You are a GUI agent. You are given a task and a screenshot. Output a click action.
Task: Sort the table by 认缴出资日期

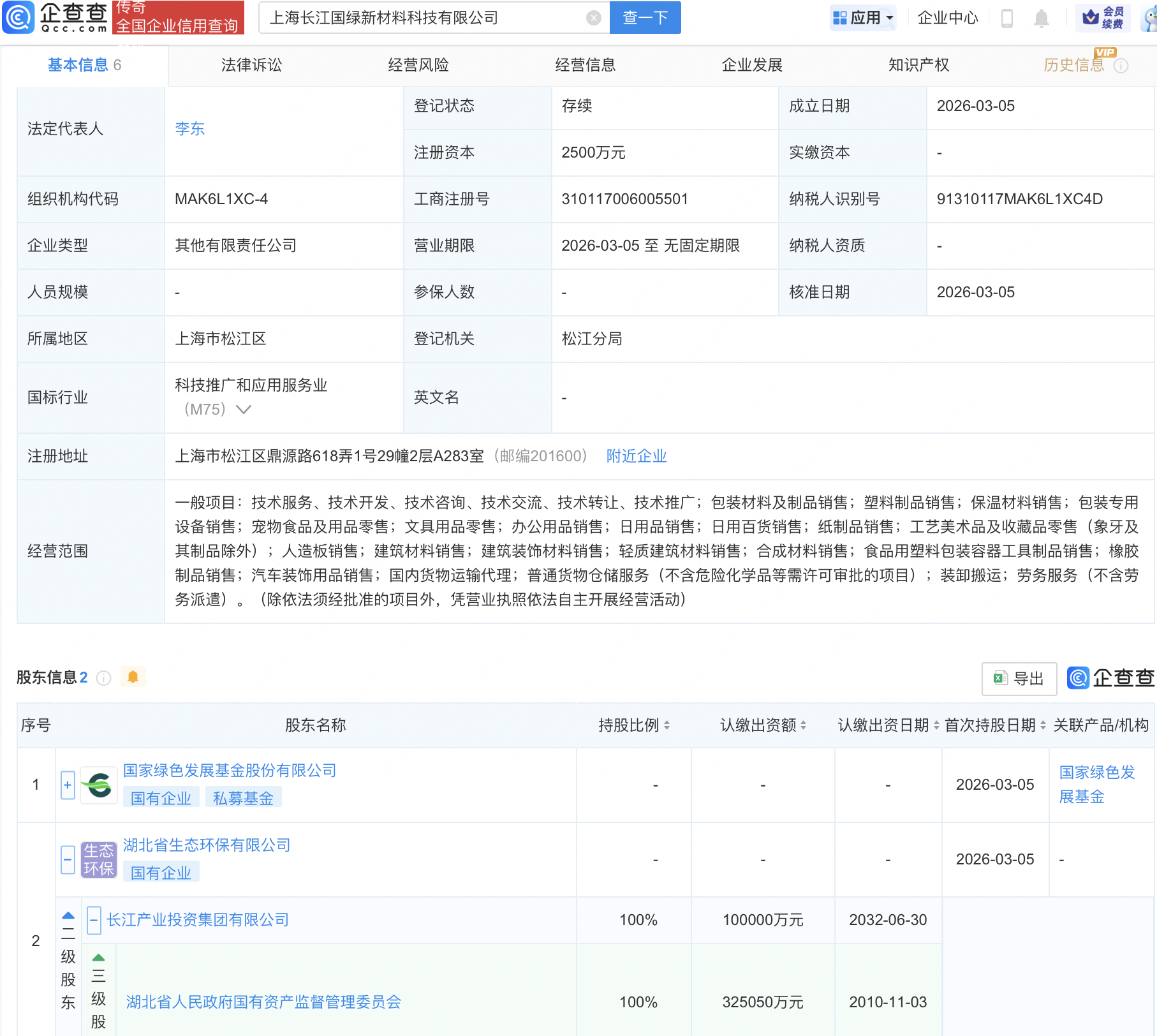pos(935,725)
